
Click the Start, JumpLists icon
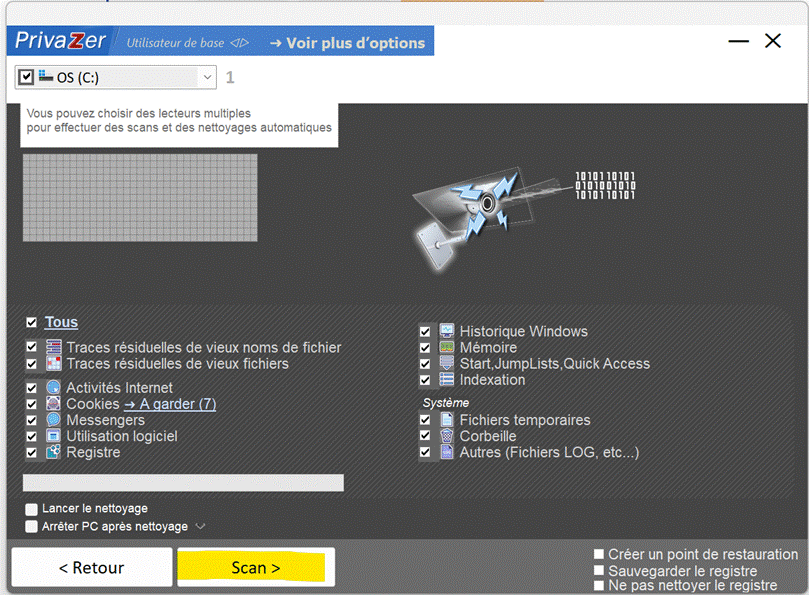click(x=447, y=363)
